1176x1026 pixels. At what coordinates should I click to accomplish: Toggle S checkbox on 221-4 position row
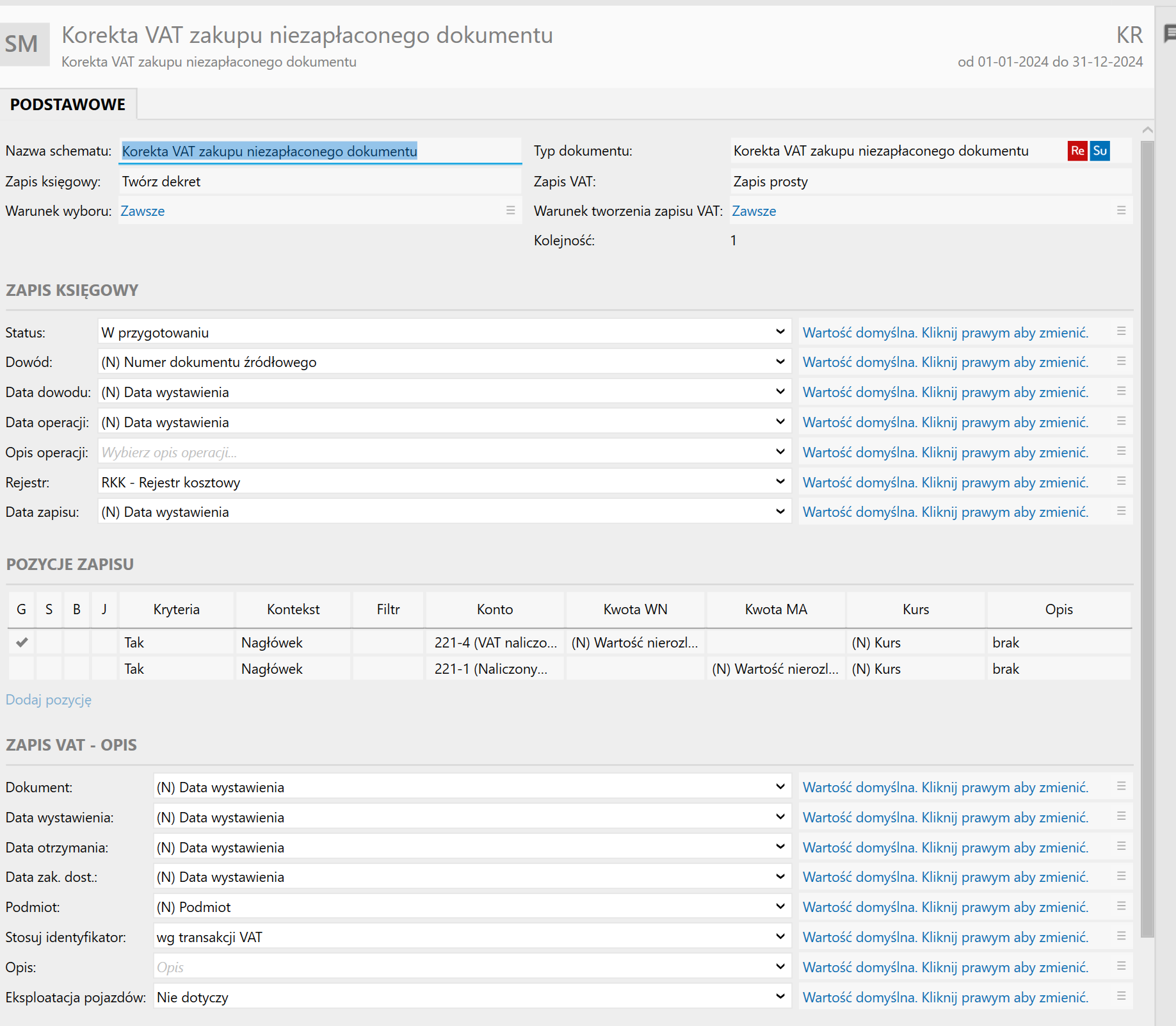(x=49, y=642)
